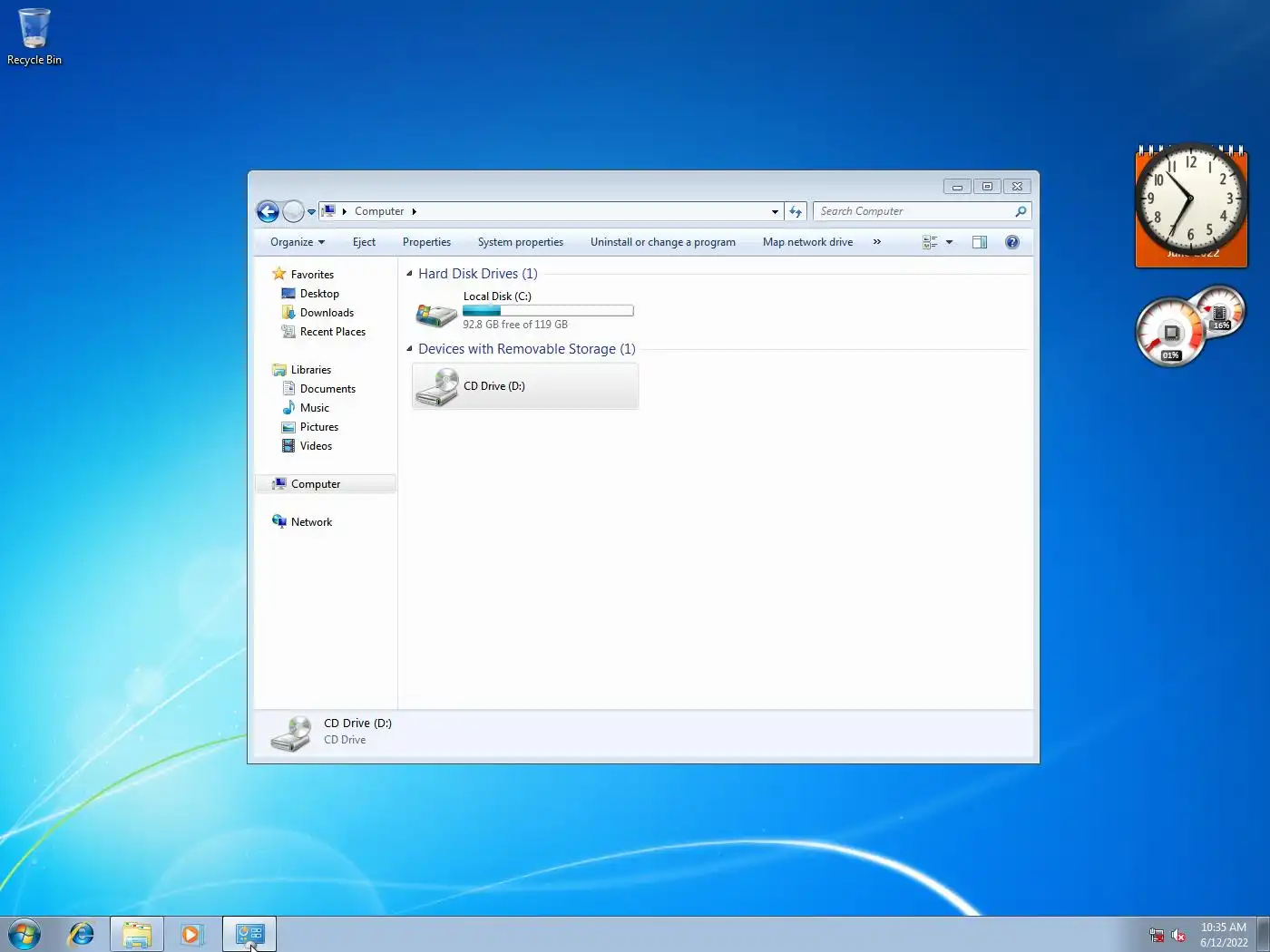Click Map network drive
1270x952 pixels.
pos(807,242)
